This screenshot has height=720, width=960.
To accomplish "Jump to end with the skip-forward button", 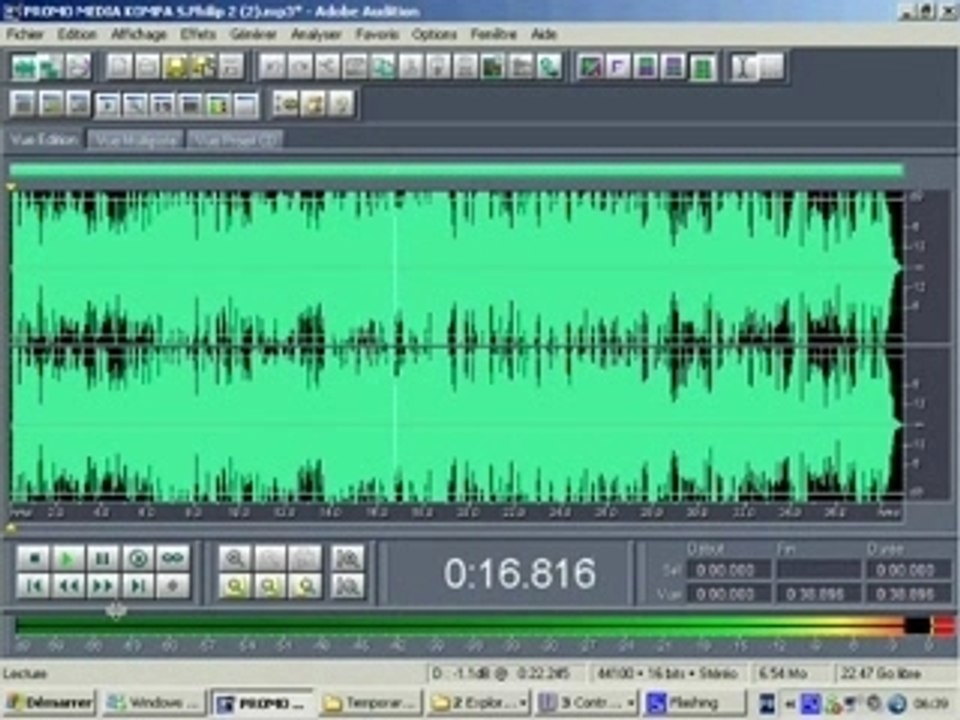I will [138, 586].
